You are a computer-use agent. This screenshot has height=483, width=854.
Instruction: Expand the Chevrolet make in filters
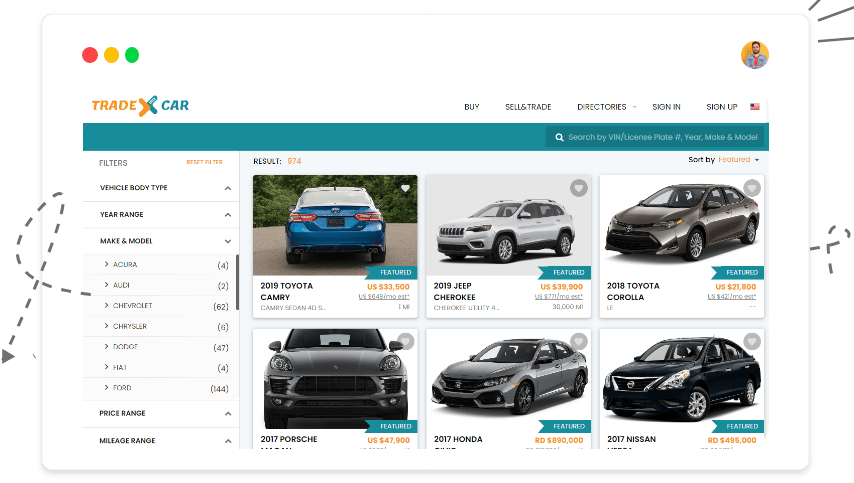click(107, 306)
